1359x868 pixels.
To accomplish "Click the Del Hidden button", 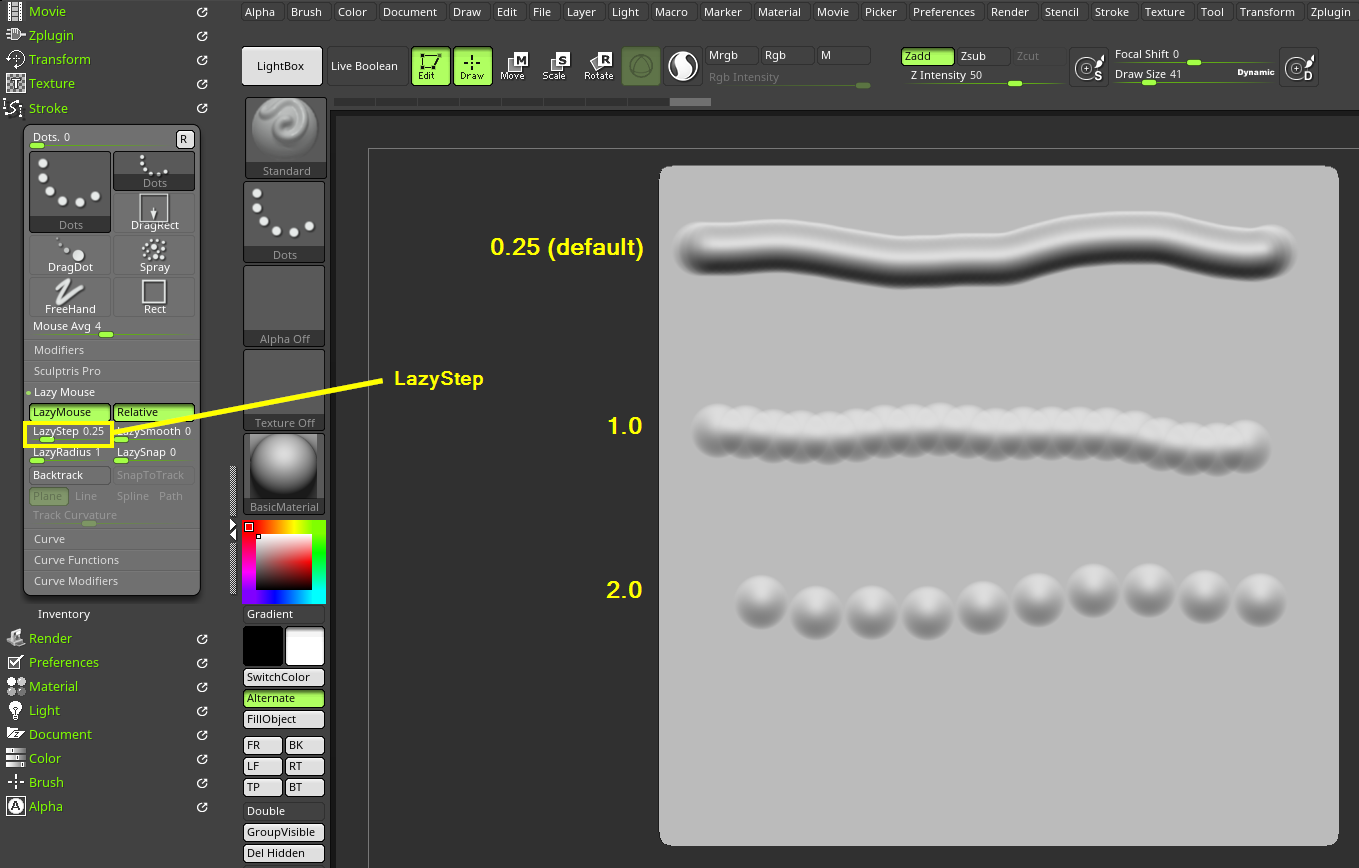I will tap(285, 853).
